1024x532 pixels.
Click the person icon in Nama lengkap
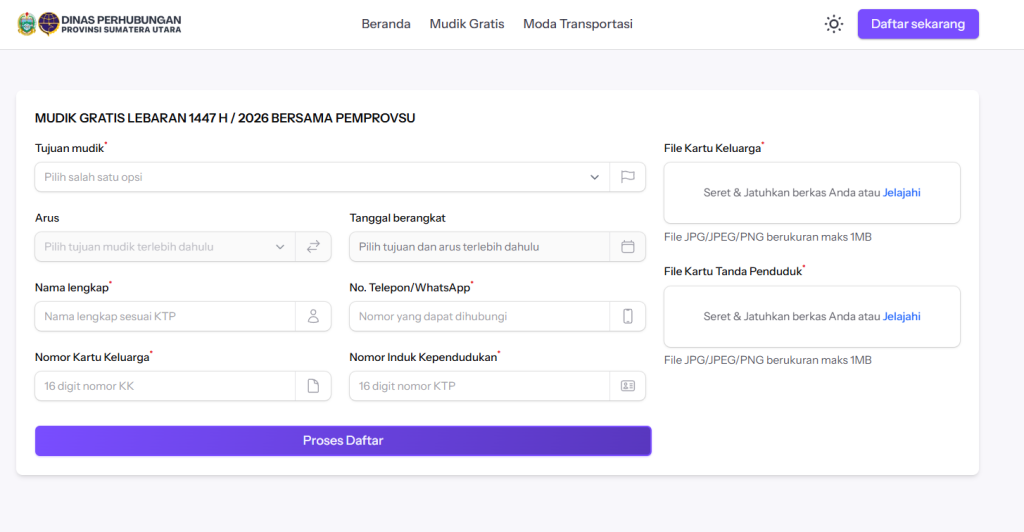point(313,317)
